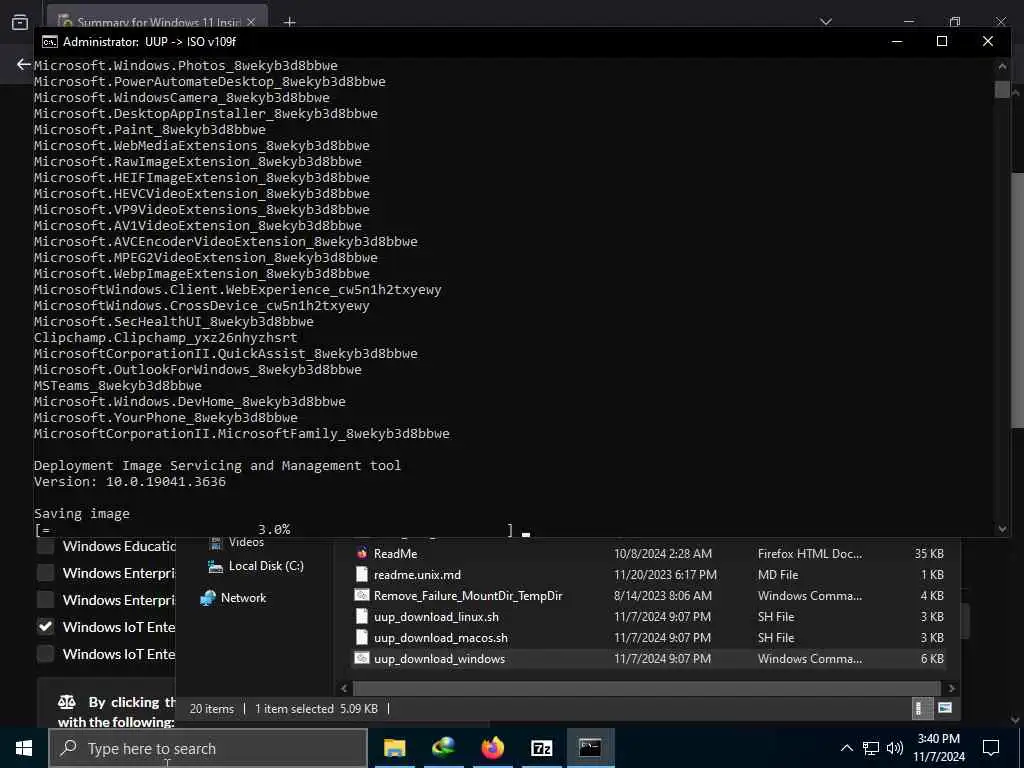
Task: Select Network in Explorer navigation pane
Action: [243, 598]
